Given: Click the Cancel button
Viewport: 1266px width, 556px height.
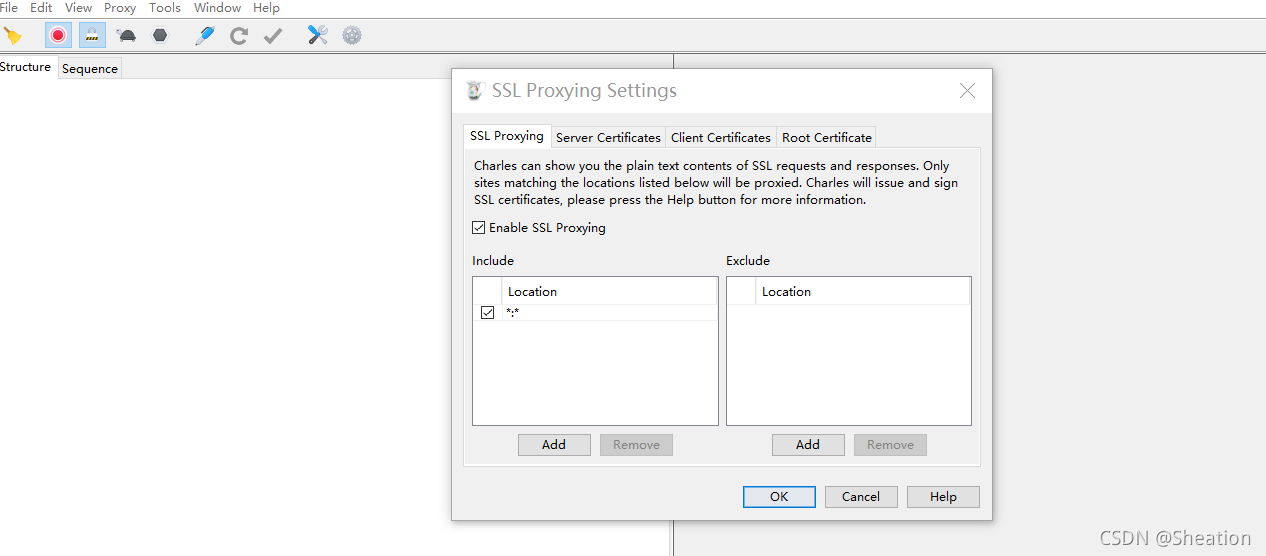Looking at the screenshot, I should click(861, 497).
